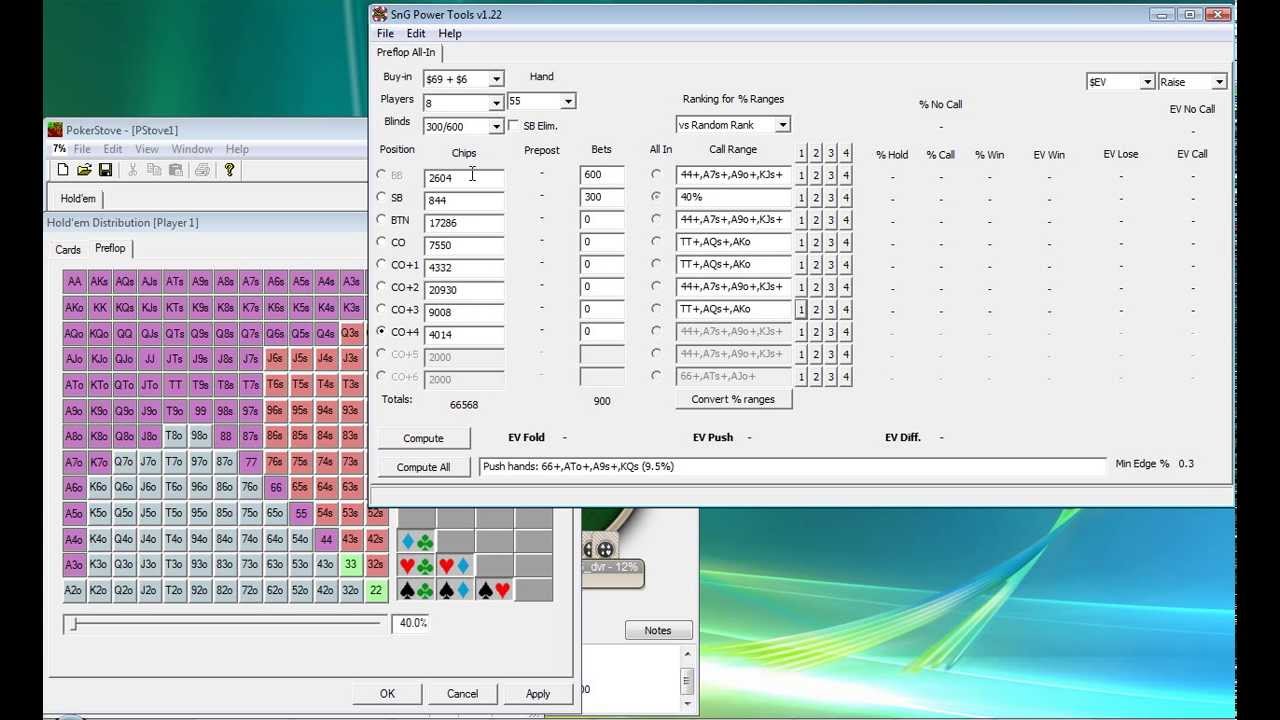Toggle the AA hand cell in grid
Image resolution: width=1280 pixels, height=720 pixels.
tap(74, 282)
